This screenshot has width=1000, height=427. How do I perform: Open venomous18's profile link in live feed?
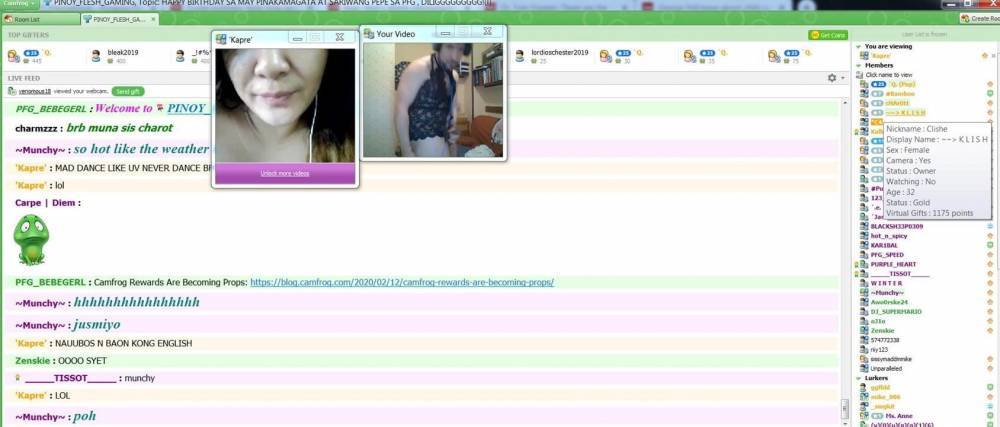[x=35, y=92]
